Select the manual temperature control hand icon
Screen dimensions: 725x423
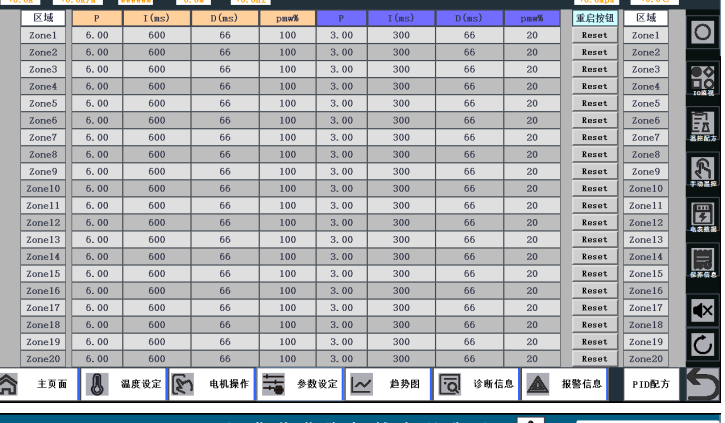(x=703, y=170)
